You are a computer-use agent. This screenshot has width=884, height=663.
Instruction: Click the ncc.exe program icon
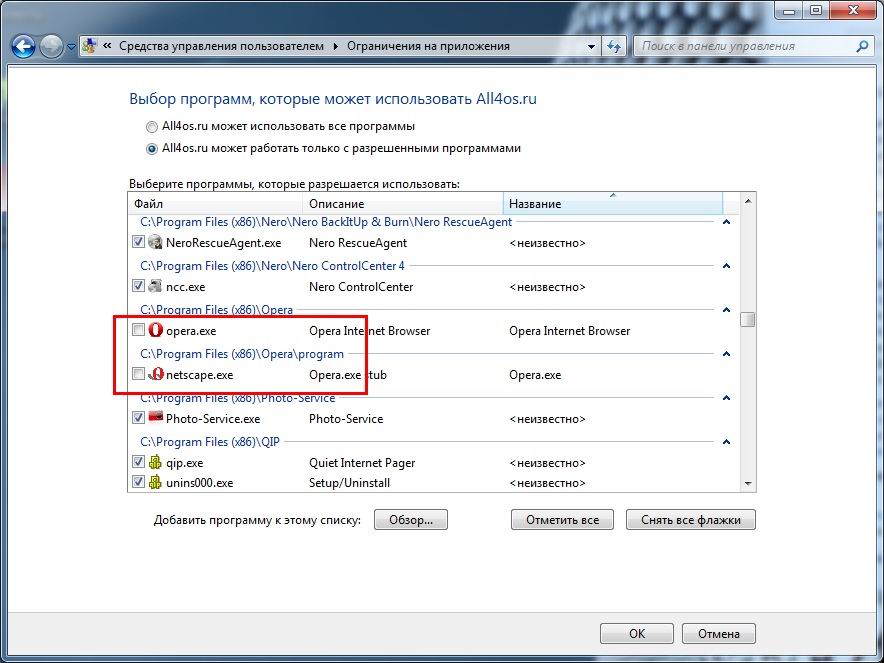coord(155,286)
